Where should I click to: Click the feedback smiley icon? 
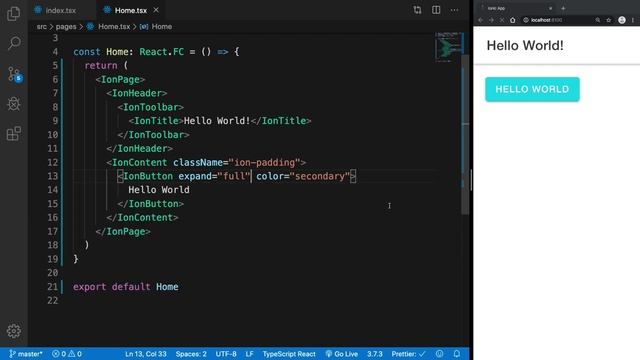pos(439,354)
